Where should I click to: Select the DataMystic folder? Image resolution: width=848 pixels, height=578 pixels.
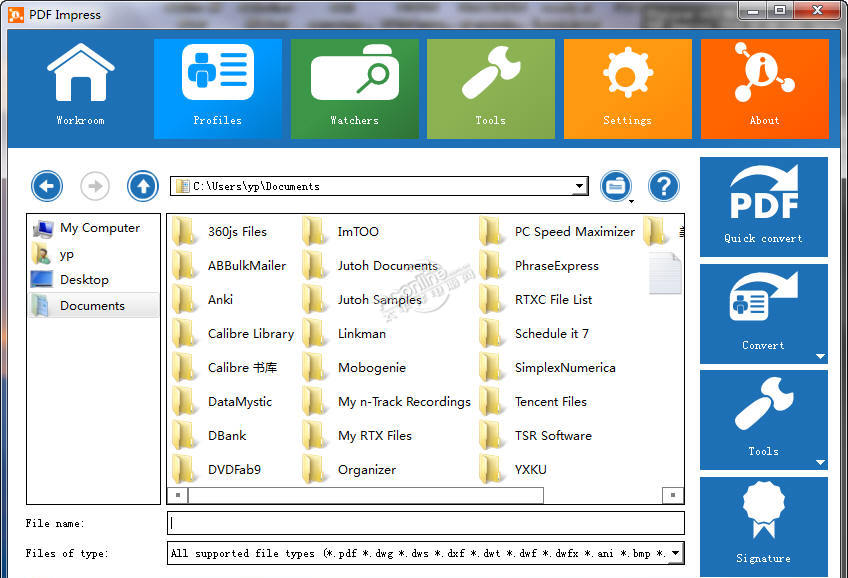[x=222, y=402]
